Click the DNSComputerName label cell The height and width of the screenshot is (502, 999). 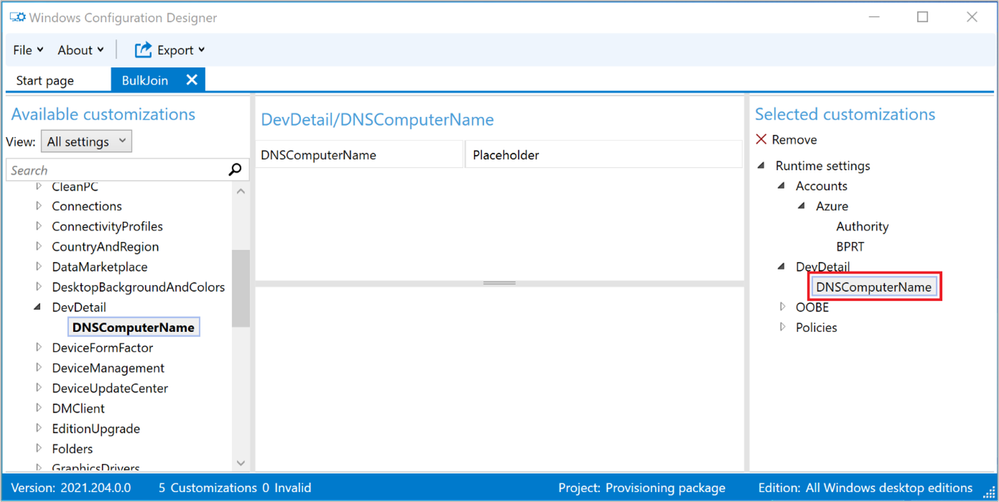[359, 155]
